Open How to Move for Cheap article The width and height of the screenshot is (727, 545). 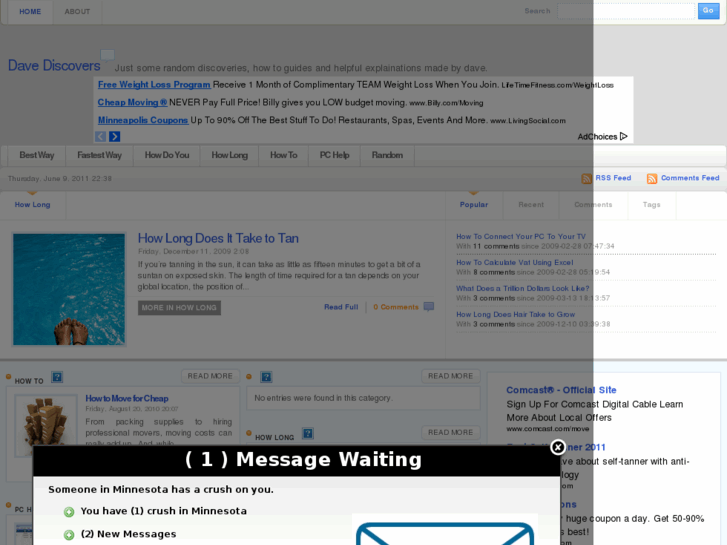pyautogui.click(x=127, y=398)
